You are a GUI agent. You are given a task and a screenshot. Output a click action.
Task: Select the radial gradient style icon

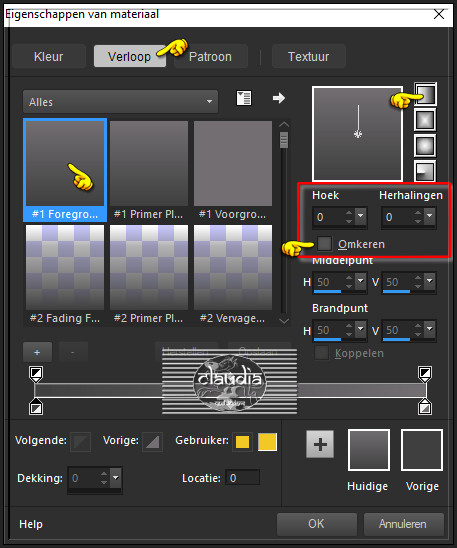click(425, 171)
